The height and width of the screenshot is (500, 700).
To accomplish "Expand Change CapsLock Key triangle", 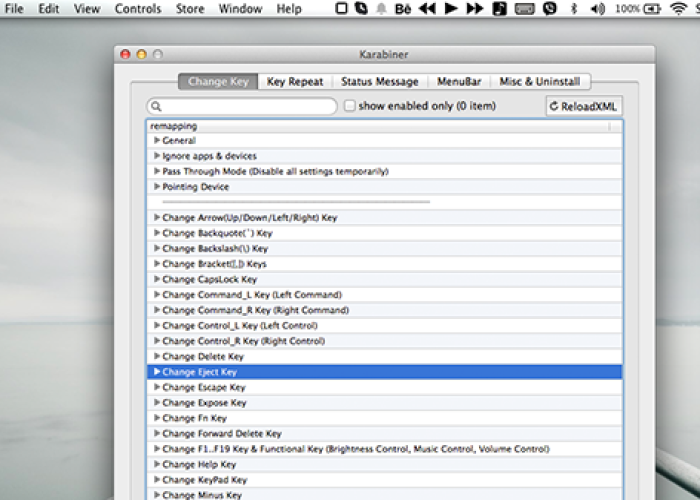I will [157, 279].
